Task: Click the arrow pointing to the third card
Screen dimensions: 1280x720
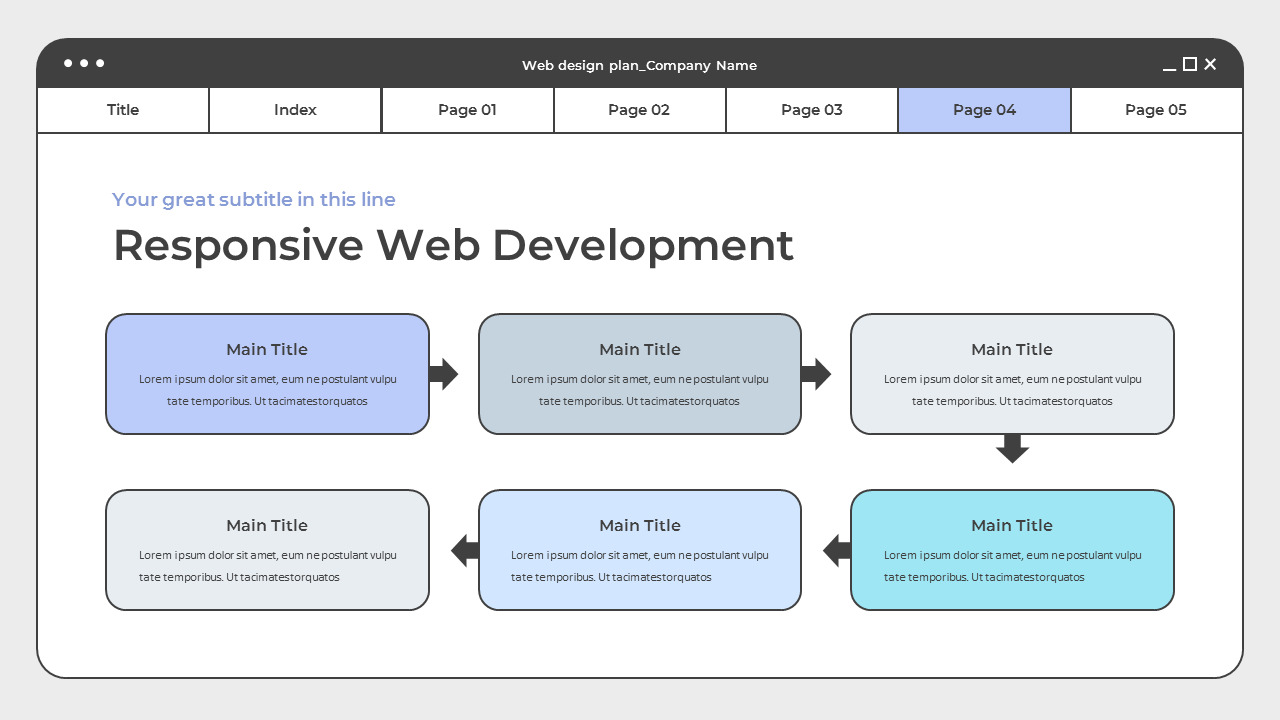Action: pos(816,375)
